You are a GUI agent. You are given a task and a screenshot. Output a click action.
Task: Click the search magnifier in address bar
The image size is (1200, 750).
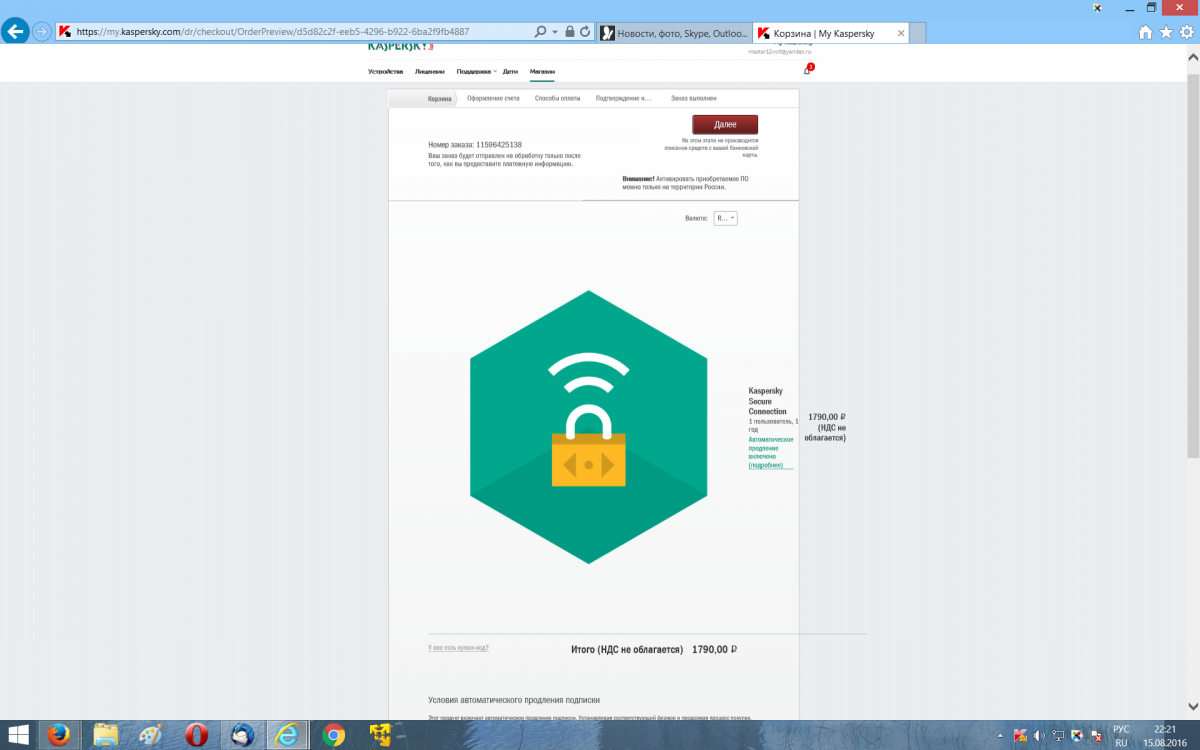pyautogui.click(x=541, y=32)
